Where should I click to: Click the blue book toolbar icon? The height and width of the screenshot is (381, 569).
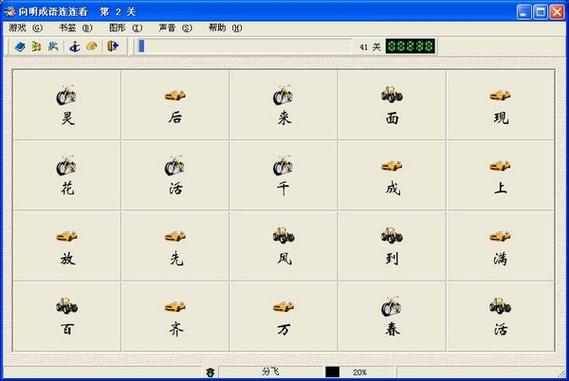point(20,46)
